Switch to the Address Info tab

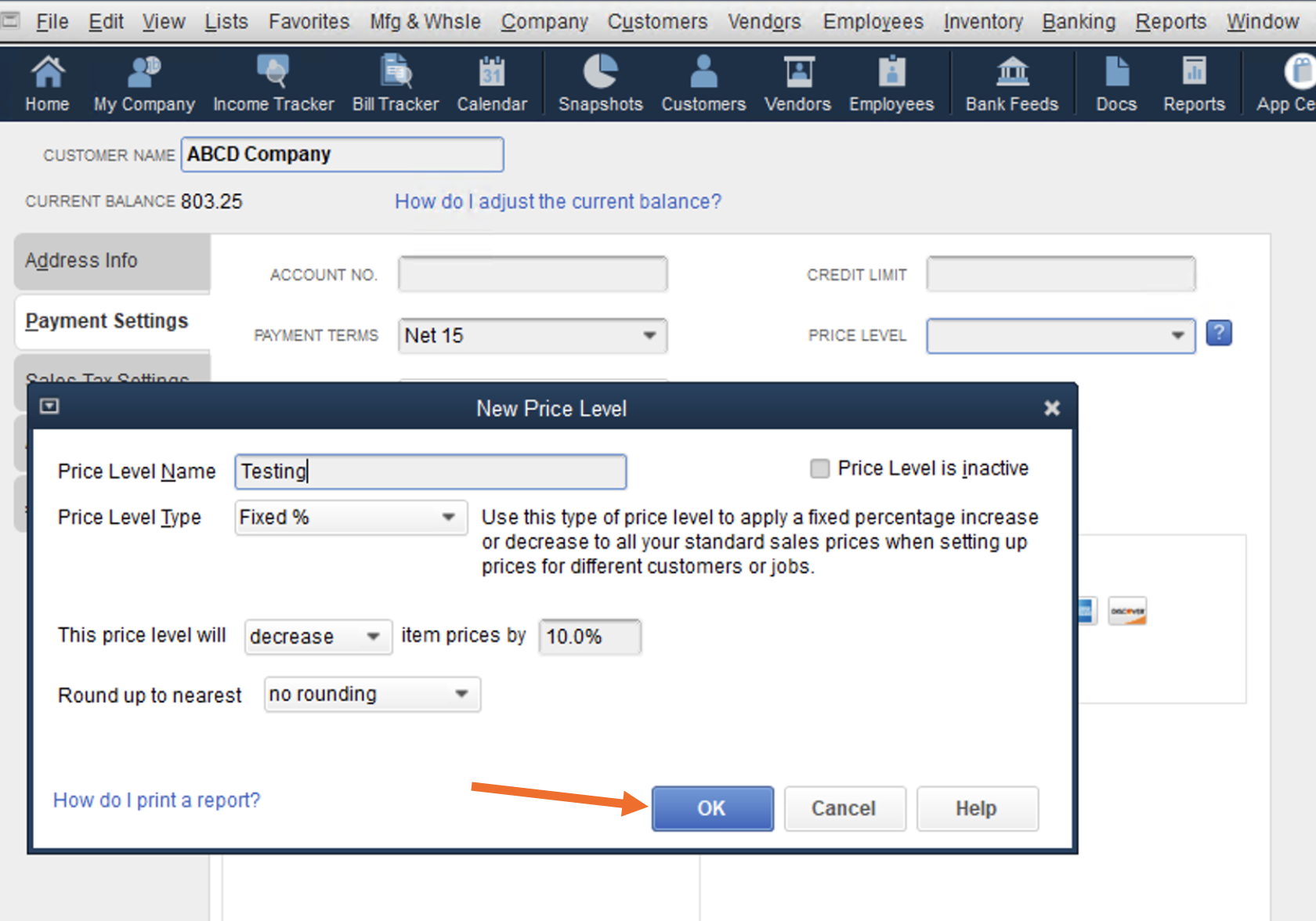[81, 261]
